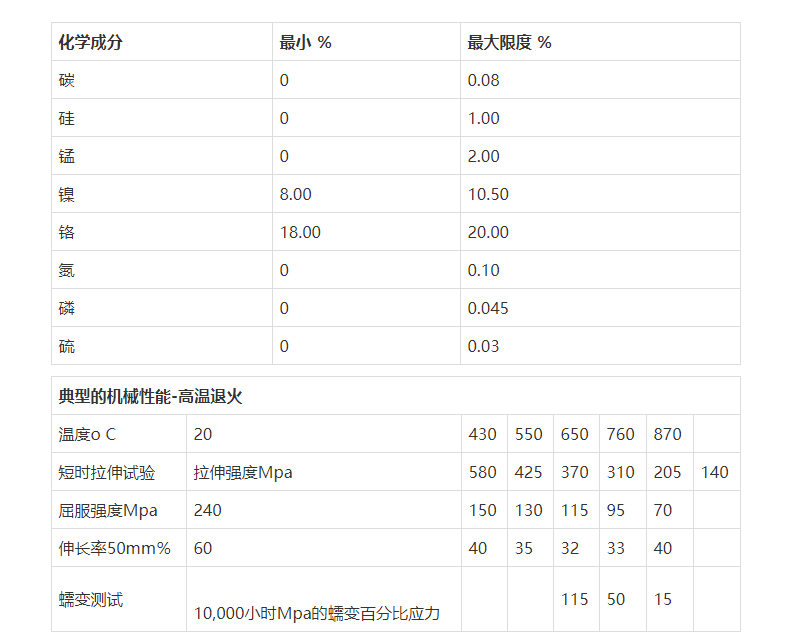Click creep test value 15
Viewport: 790px width, 644px height.
coord(663,600)
